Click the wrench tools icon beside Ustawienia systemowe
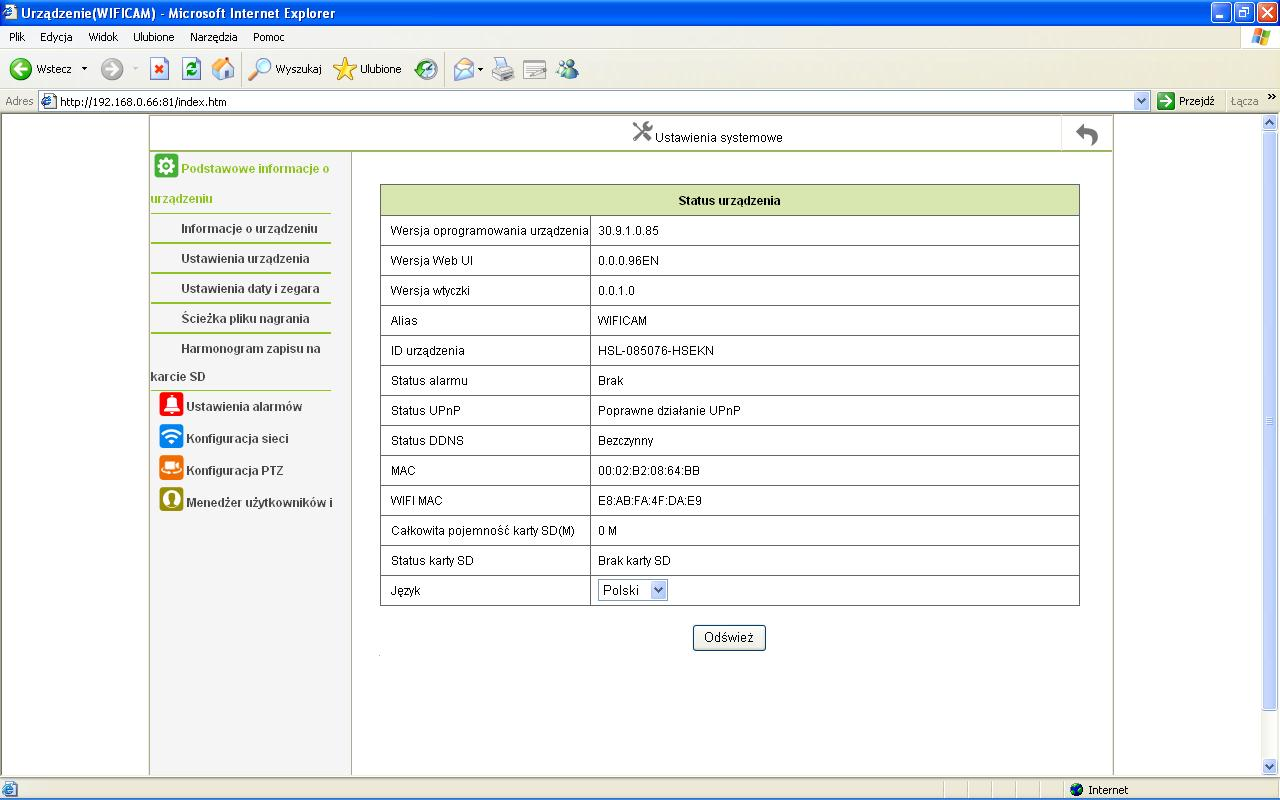 click(x=642, y=132)
